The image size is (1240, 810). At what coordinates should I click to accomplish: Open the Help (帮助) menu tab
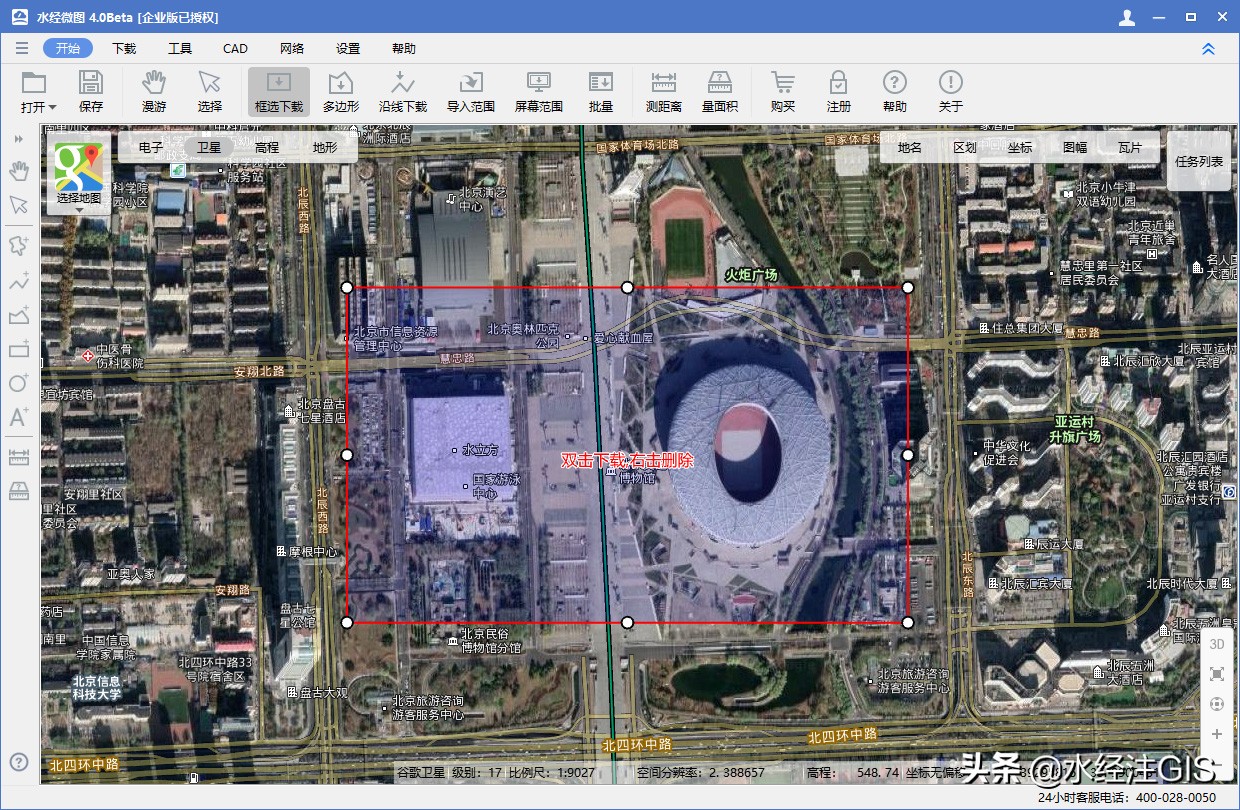[404, 48]
